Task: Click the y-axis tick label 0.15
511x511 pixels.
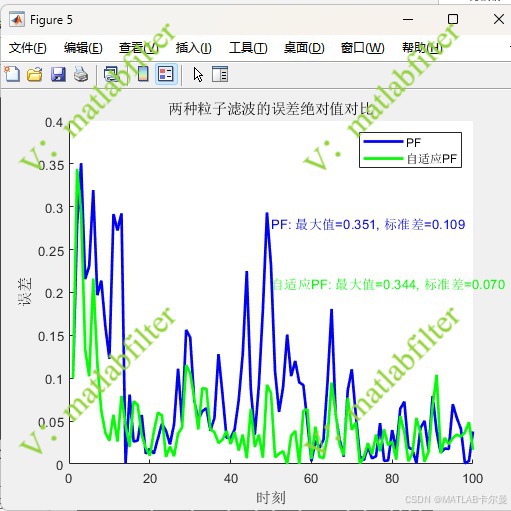Action: point(51,337)
